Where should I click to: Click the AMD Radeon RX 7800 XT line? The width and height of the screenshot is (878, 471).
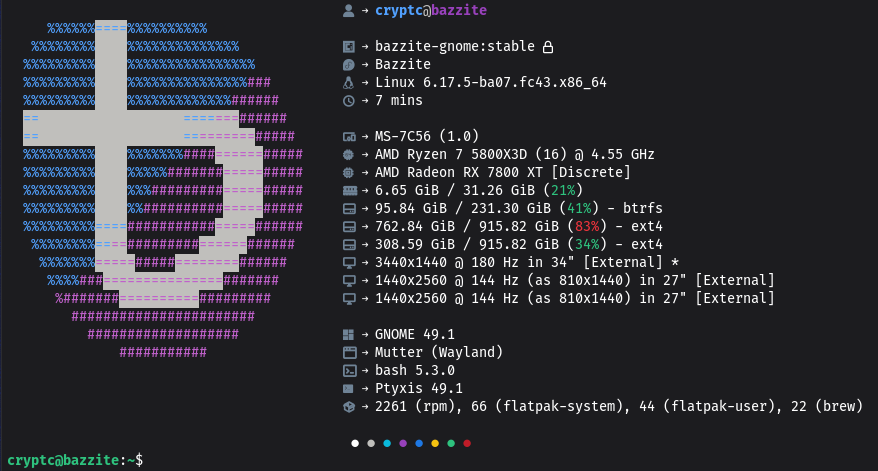502,172
